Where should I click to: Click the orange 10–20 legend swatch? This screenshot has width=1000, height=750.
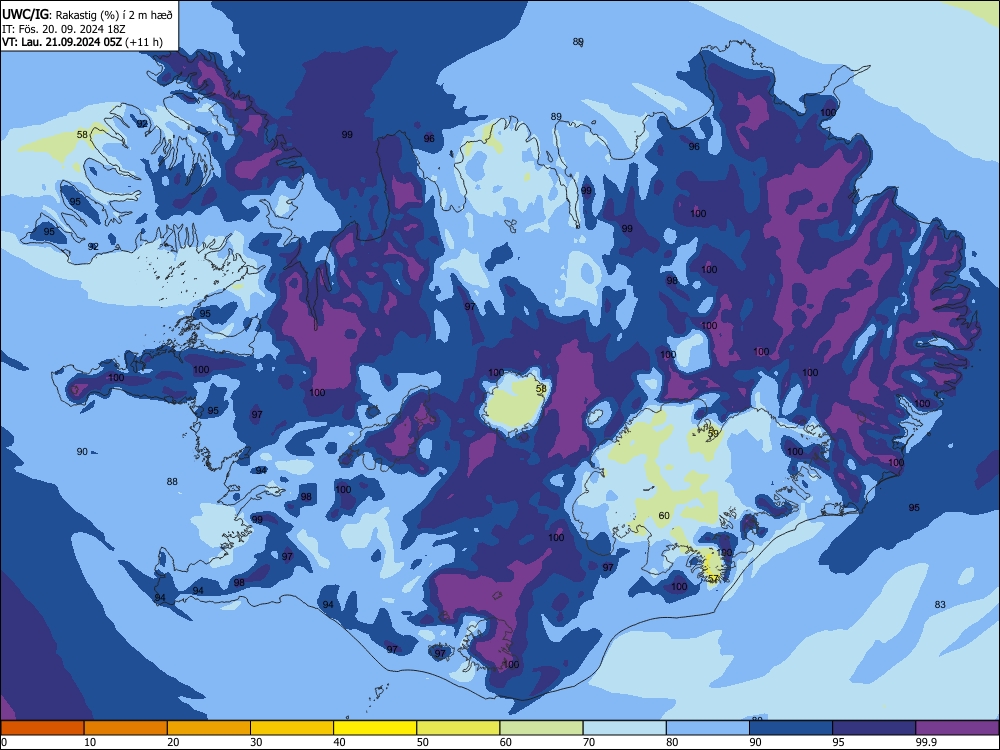pos(126,728)
